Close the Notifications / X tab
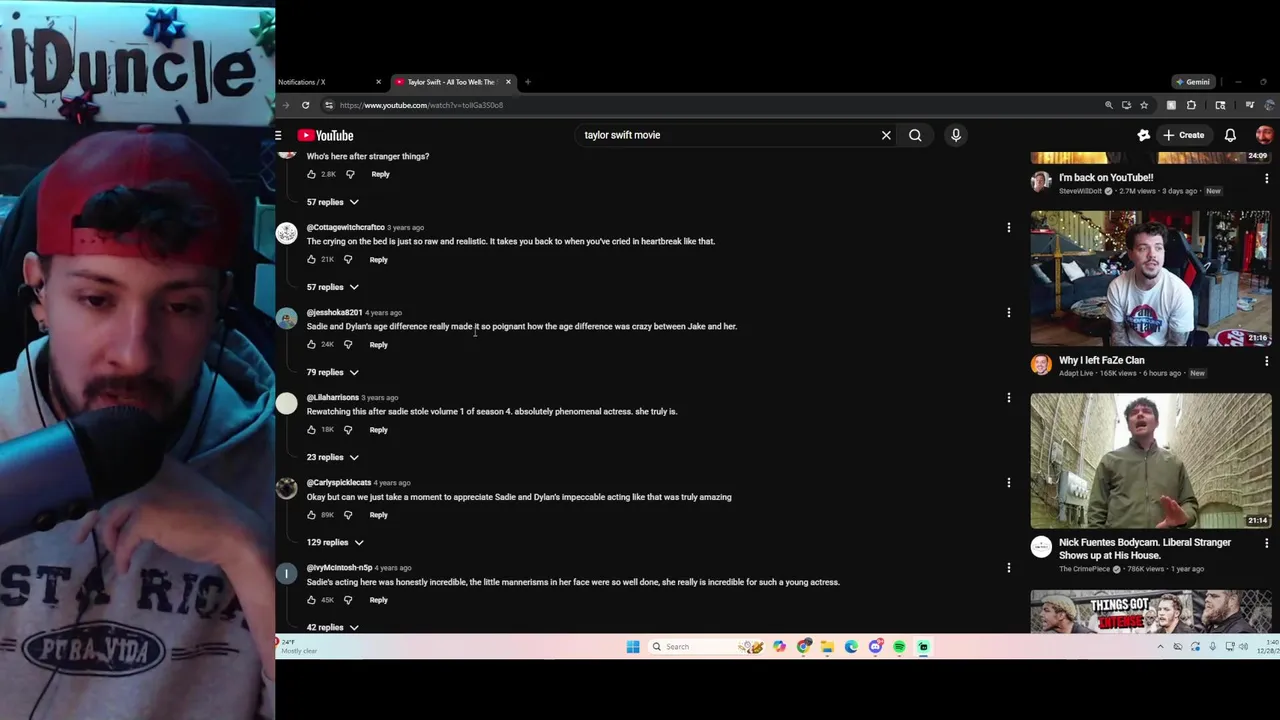Image resolution: width=1280 pixels, height=720 pixels. coord(378,82)
